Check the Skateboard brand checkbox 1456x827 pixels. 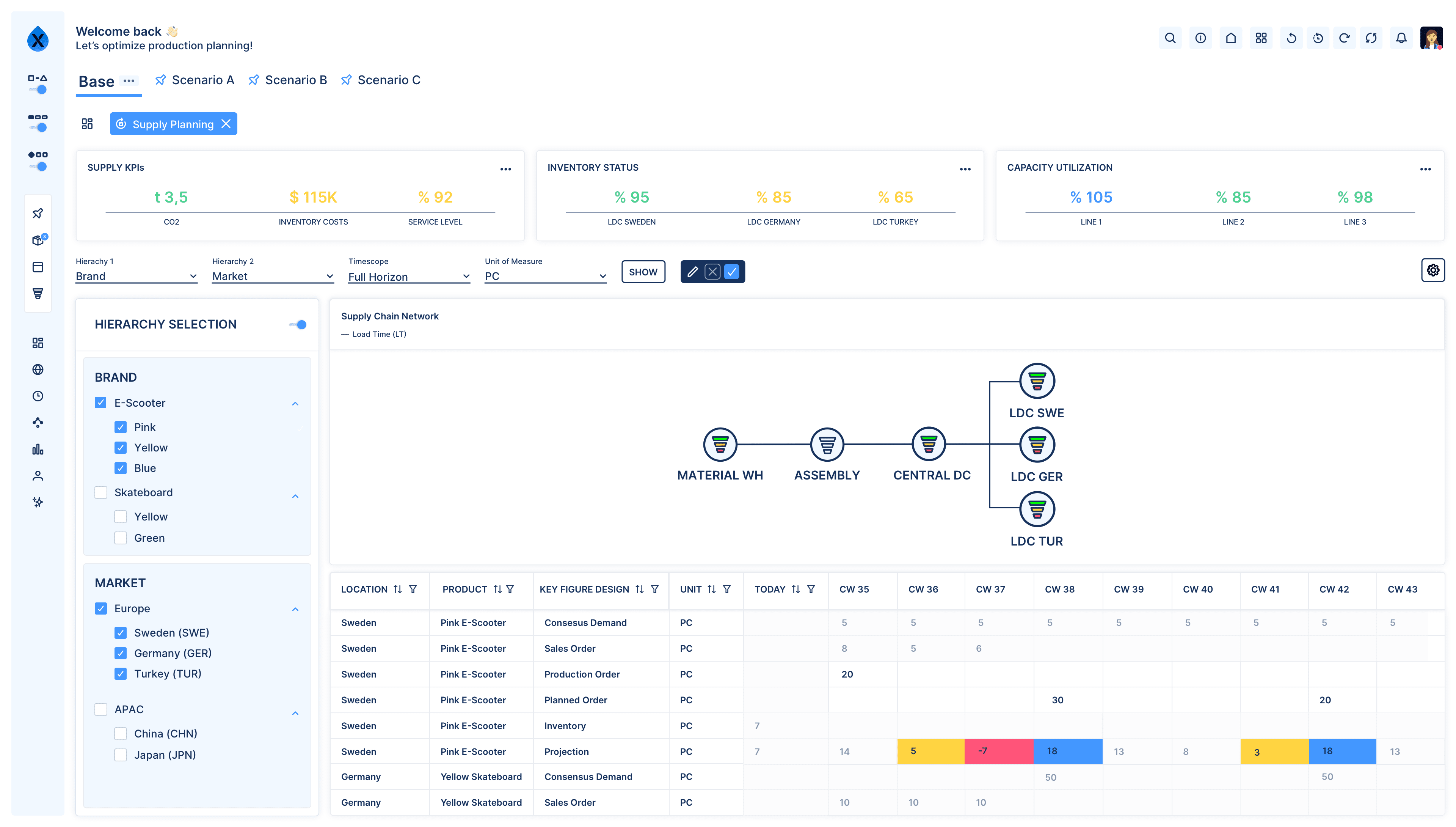point(101,492)
